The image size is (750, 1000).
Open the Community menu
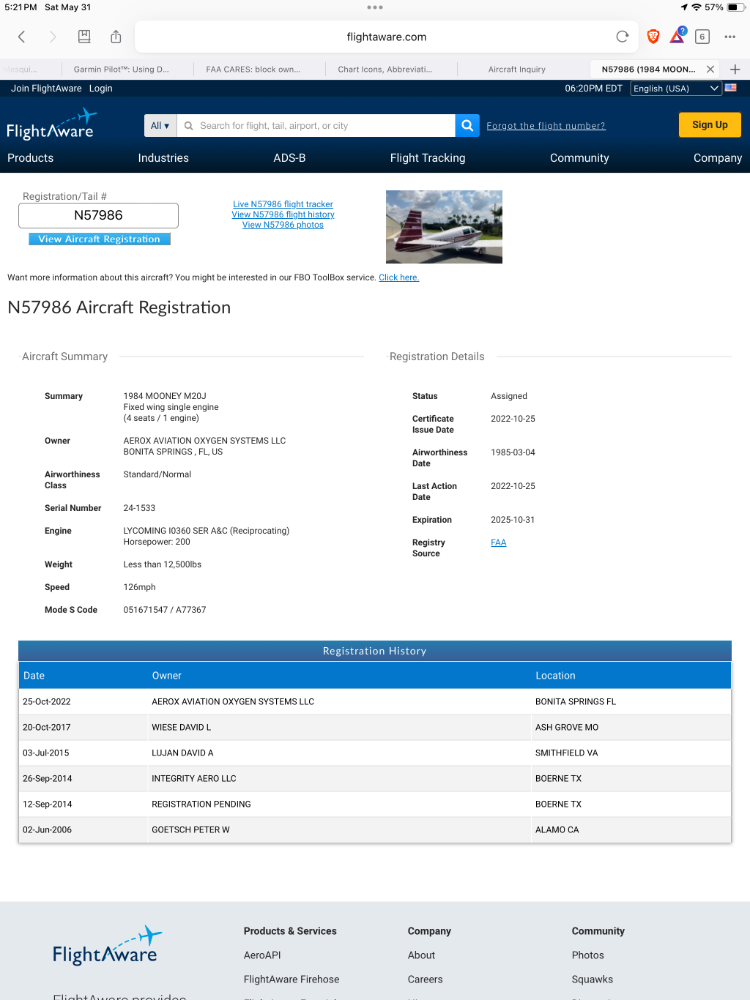(579, 158)
